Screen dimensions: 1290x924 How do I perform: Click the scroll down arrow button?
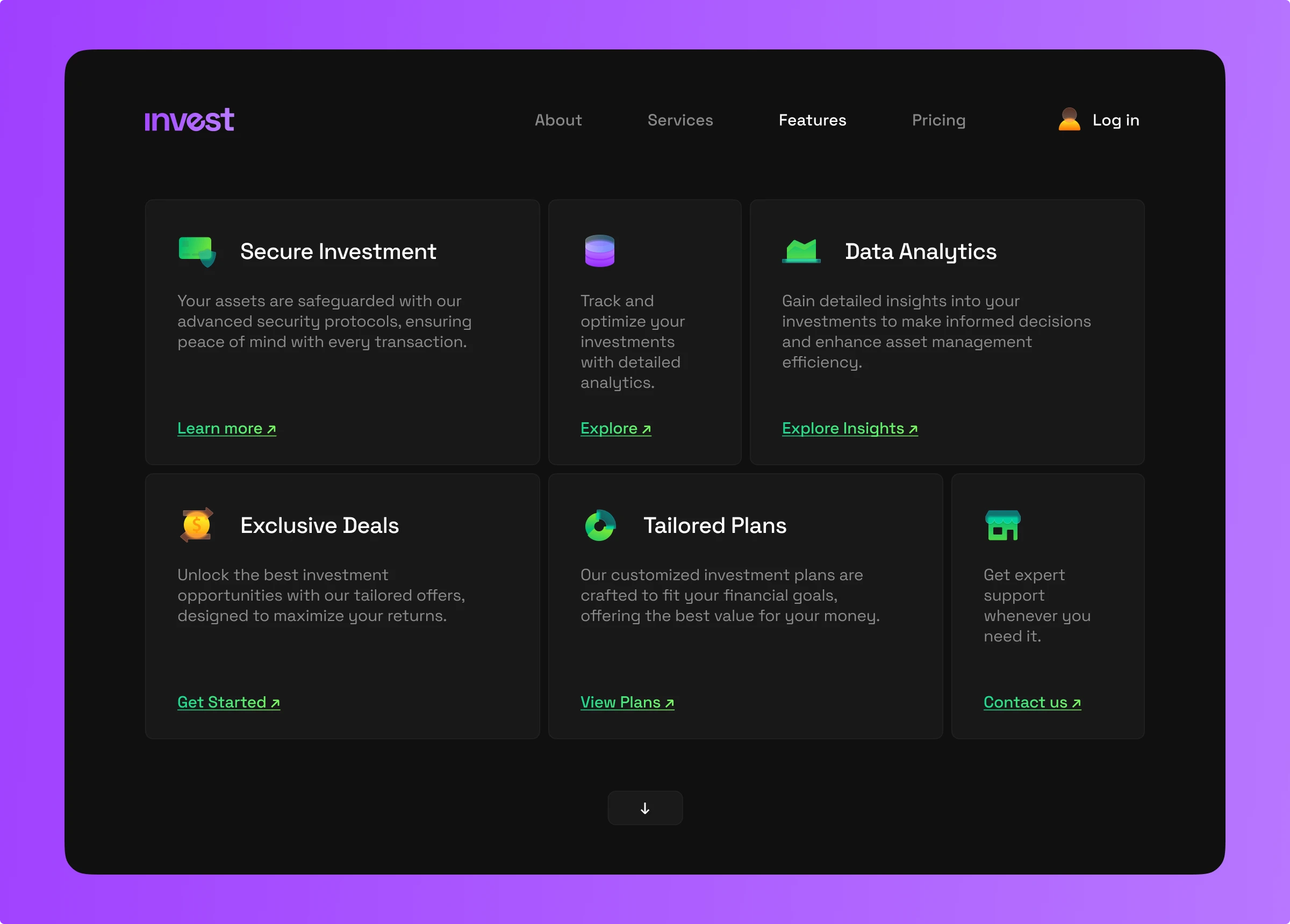click(645, 808)
